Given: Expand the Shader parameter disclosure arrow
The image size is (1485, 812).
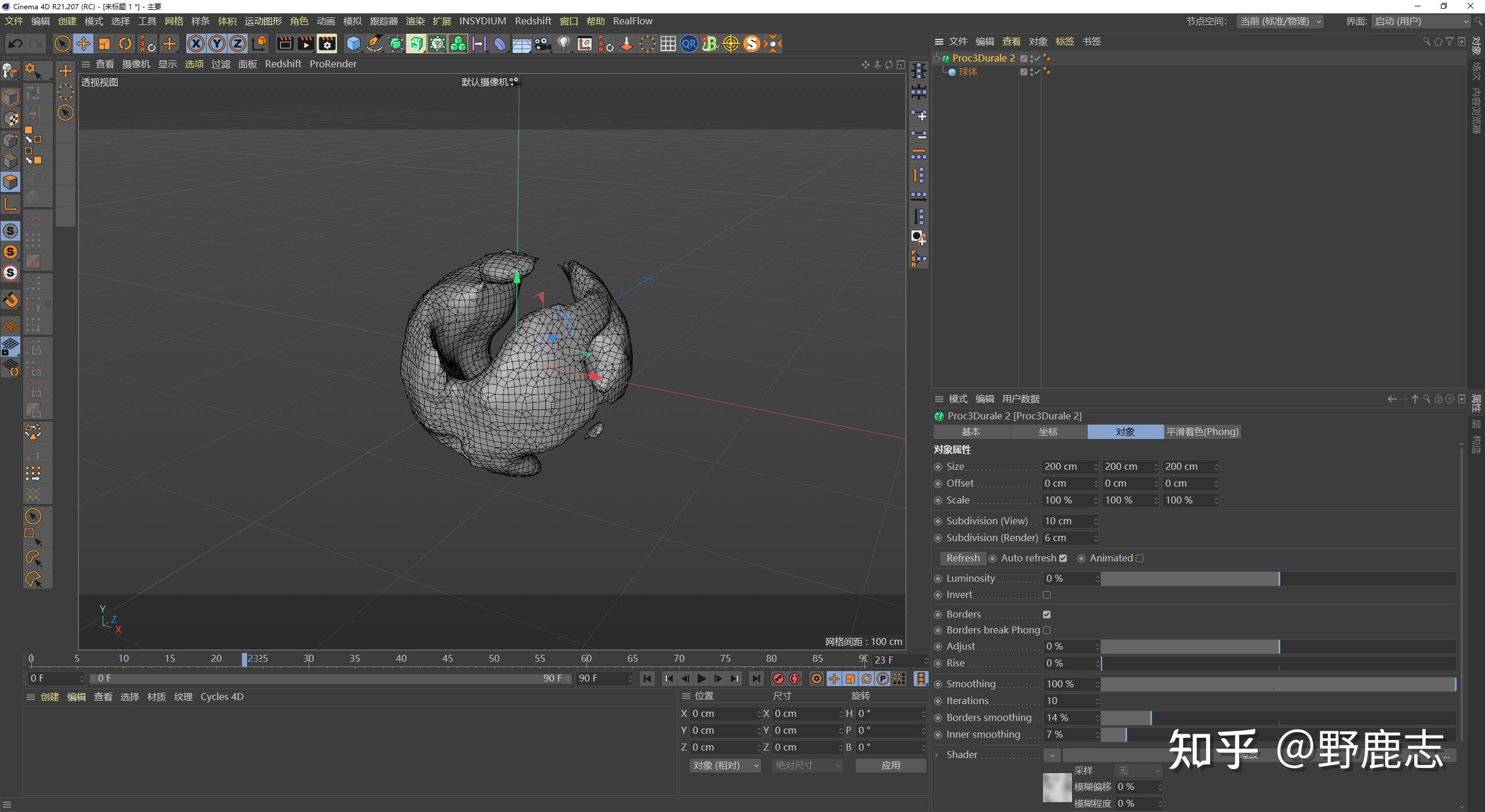Looking at the screenshot, I should click(x=937, y=755).
